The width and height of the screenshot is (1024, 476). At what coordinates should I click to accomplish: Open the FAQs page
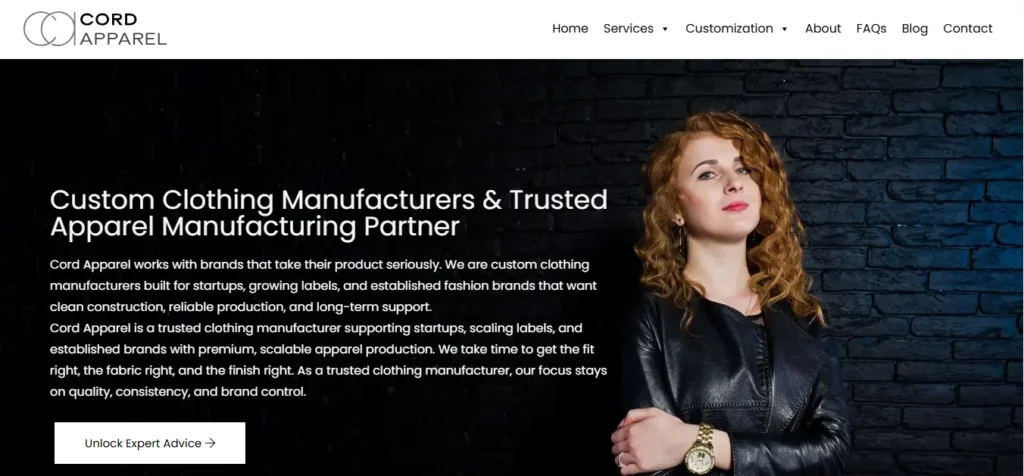[x=871, y=29]
